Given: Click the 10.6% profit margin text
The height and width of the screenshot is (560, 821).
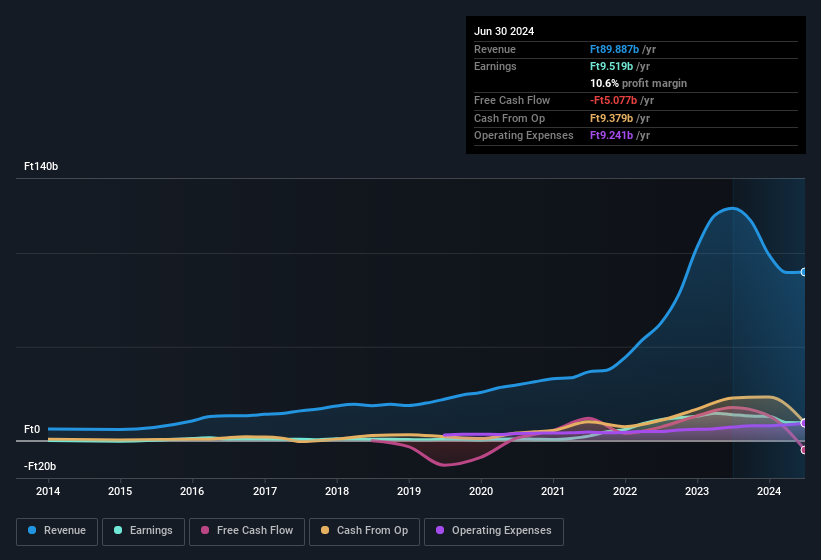Looking at the screenshot, I should click(x=638, y=83).
